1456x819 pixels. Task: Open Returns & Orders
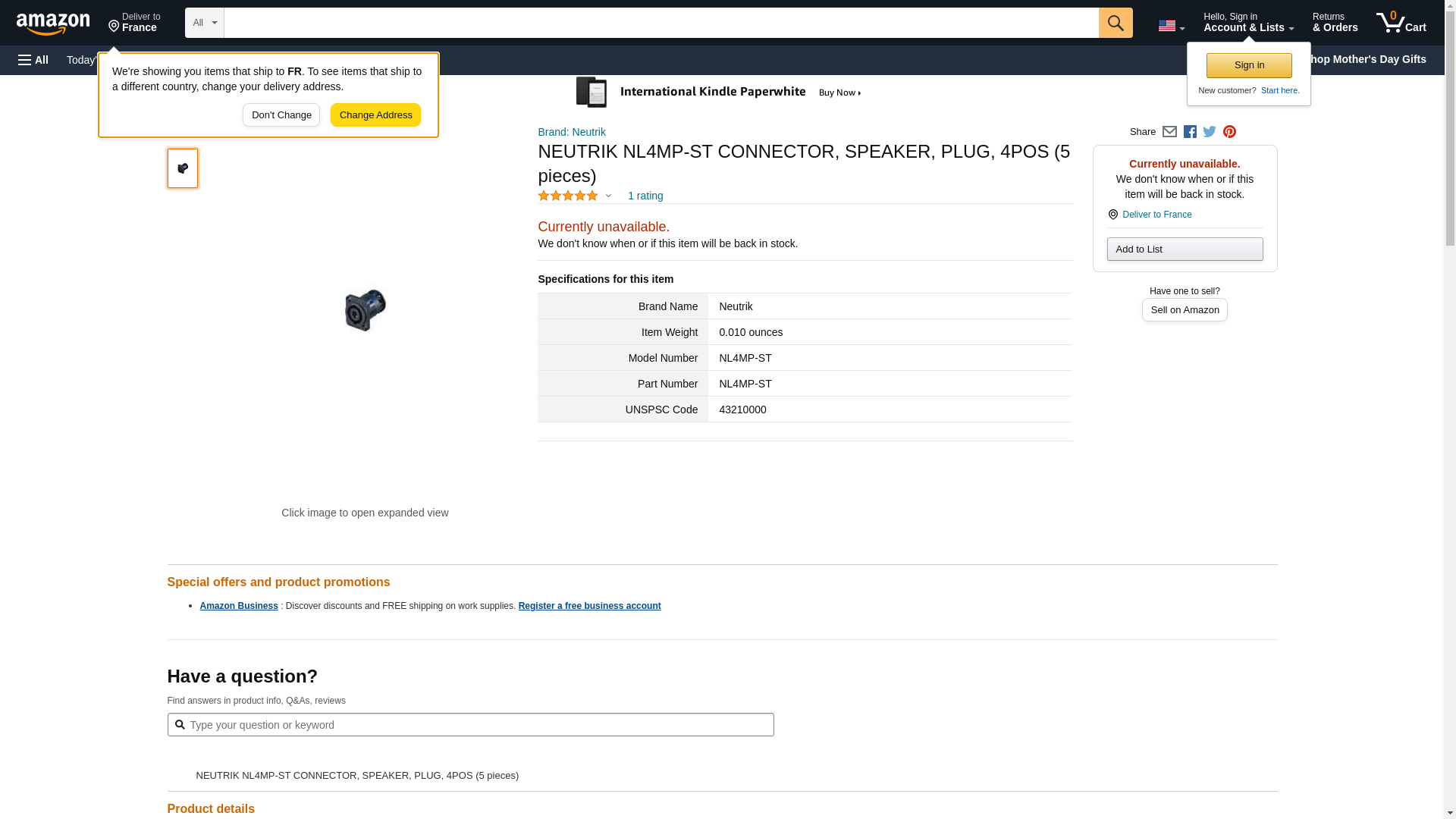(x=1335, y=23)
